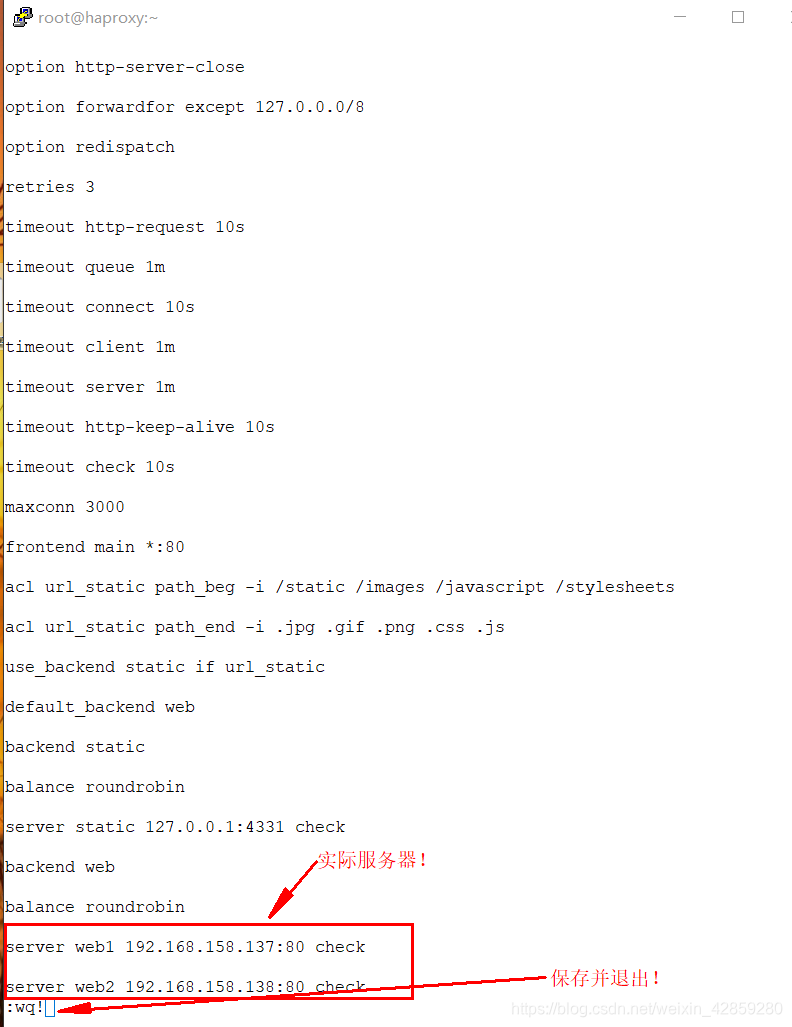
Task: Click the 'option http-server-close' line
Action: (x=125, y=67)
